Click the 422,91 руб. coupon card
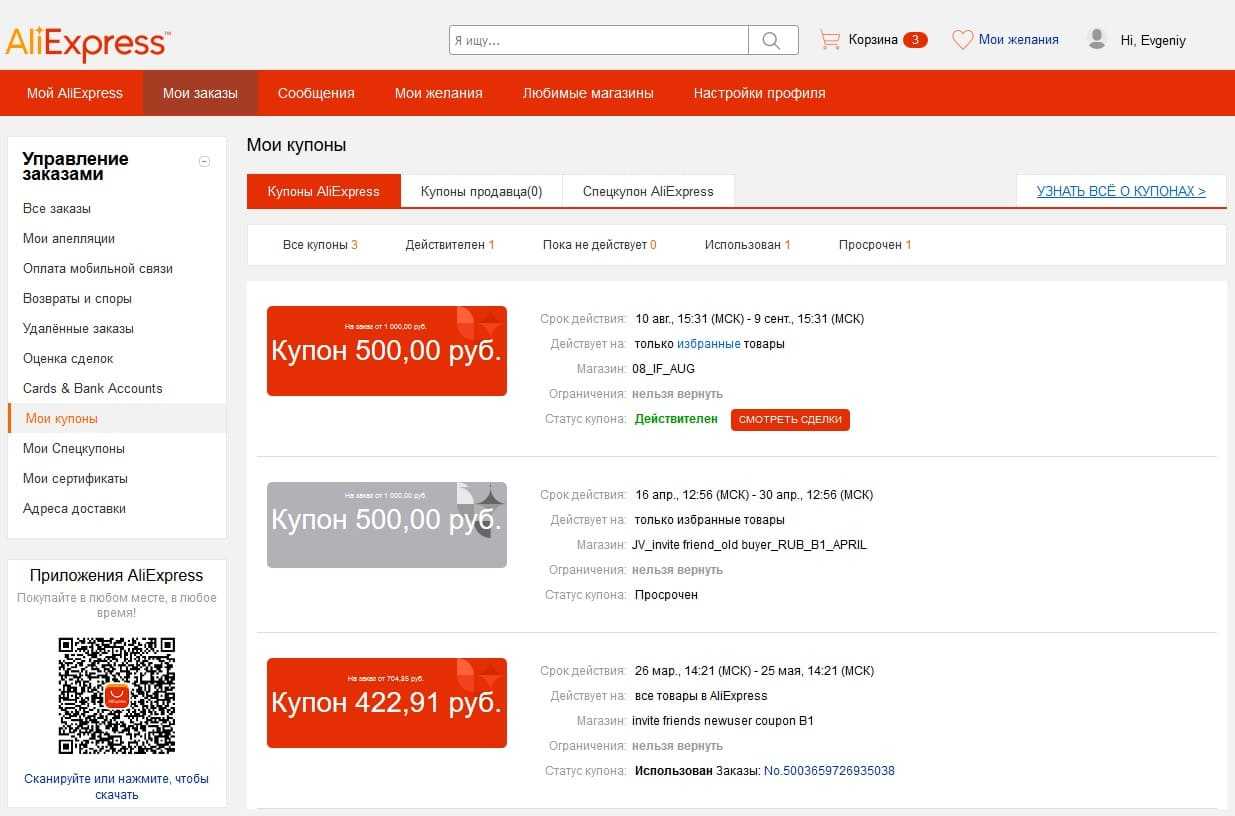The image size is (1235, 816). point(387,703)
